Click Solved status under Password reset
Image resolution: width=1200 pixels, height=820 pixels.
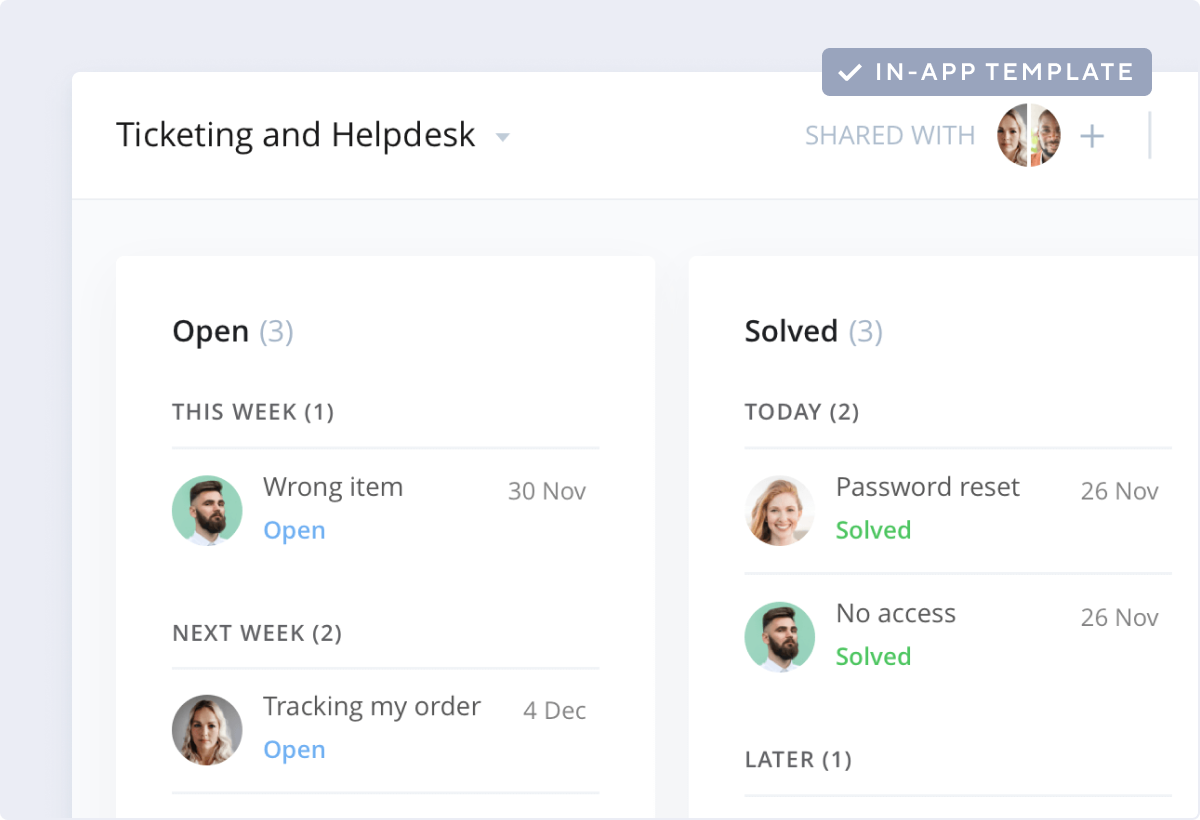click(x=873, y=531)
